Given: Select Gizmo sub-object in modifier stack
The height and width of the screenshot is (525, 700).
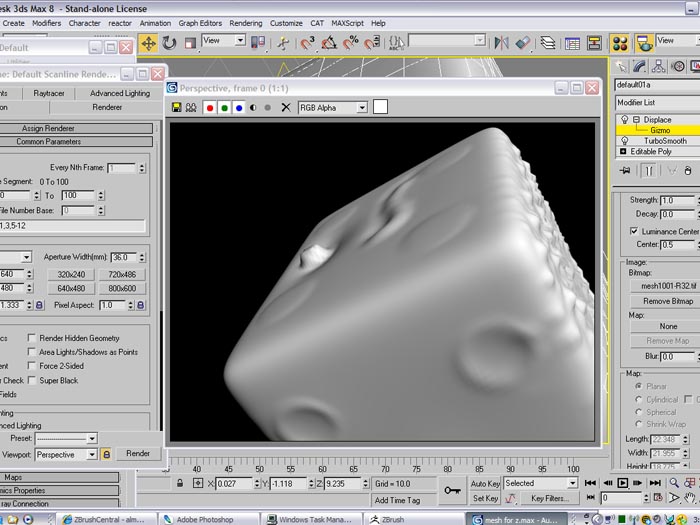Looking at the screenshot, I should tap(660, 130).
